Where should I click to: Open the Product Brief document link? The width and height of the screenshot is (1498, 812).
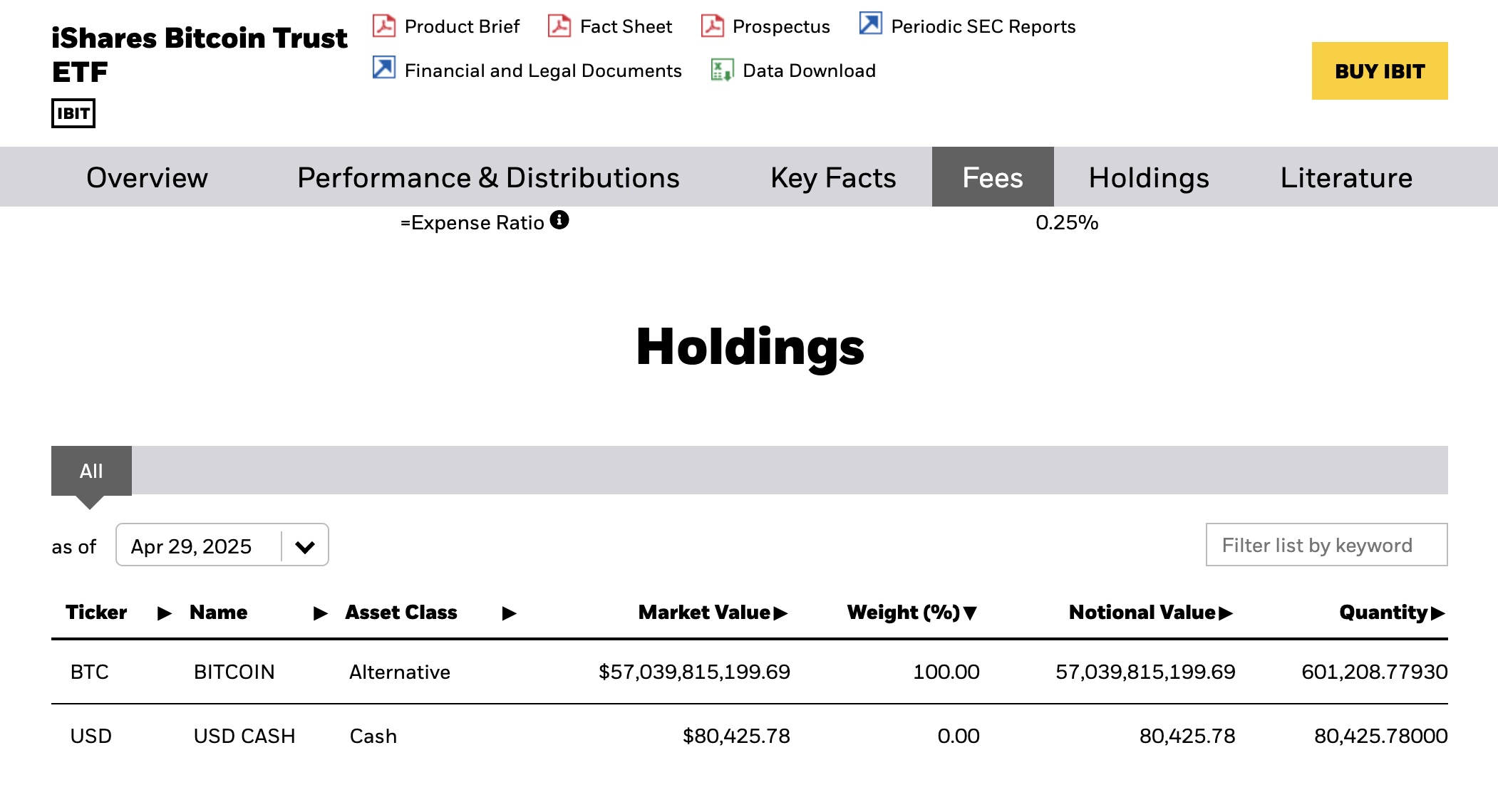[462, 26]
